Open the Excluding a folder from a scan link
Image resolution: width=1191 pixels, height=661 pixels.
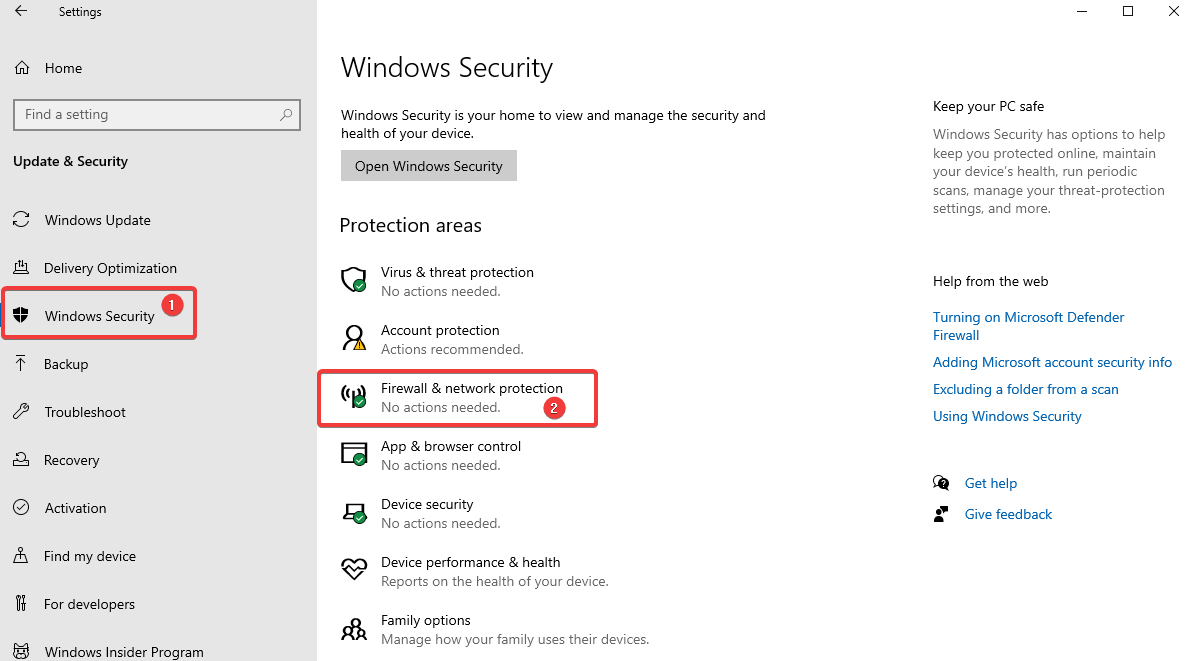click(1025, 389)
